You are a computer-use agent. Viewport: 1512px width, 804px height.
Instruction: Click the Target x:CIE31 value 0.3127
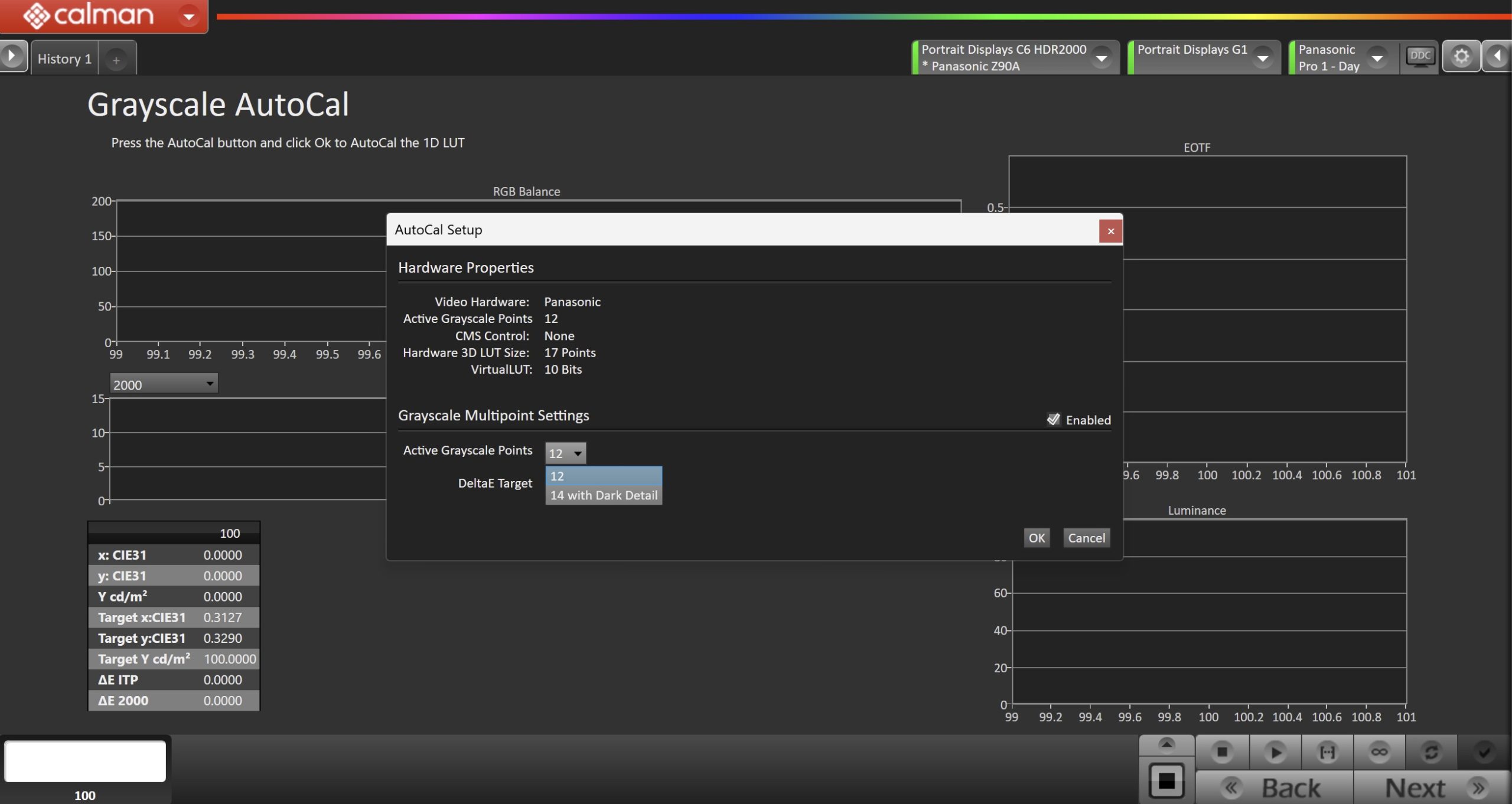point(222,617)
